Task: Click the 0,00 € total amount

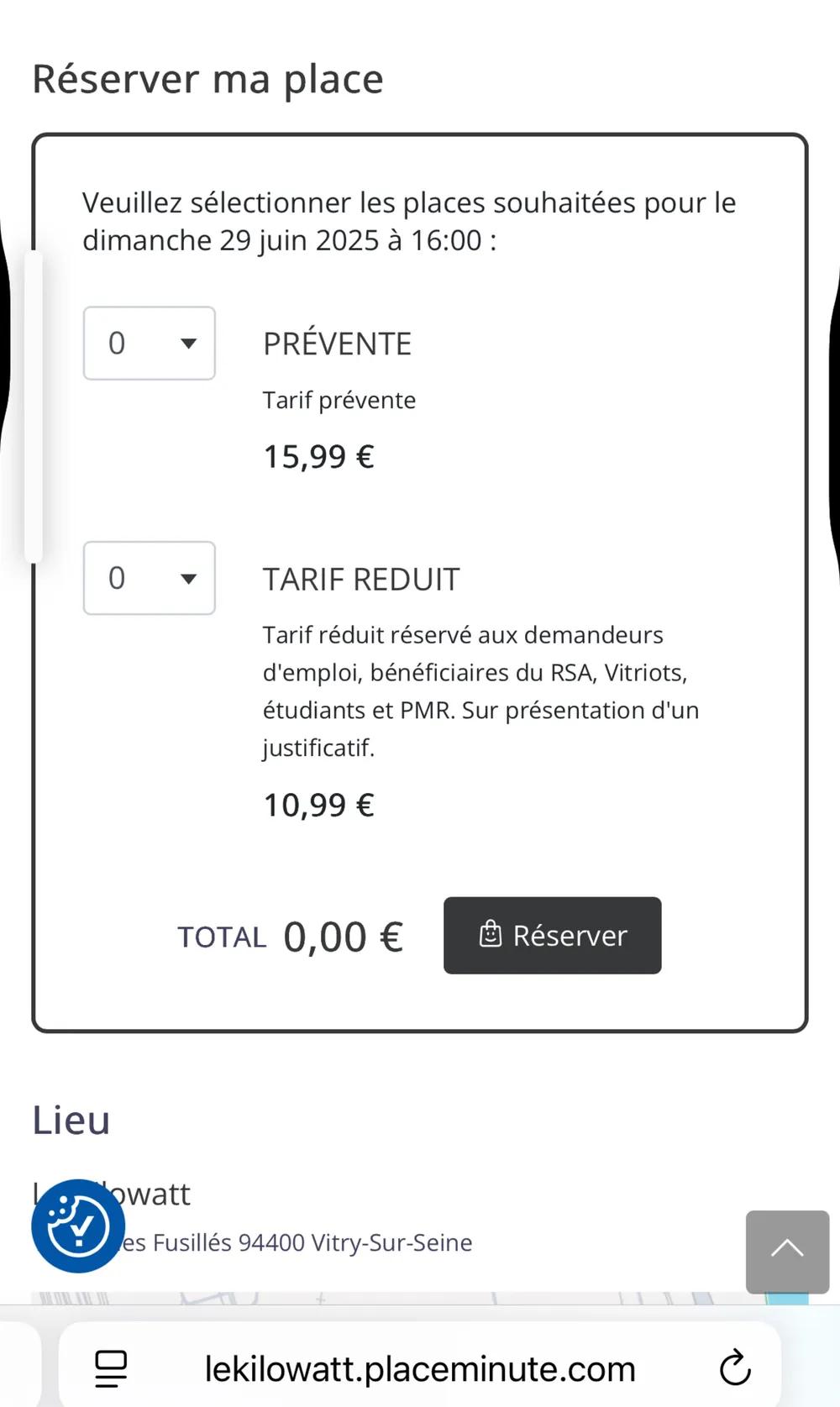Action: pos(343,937)
